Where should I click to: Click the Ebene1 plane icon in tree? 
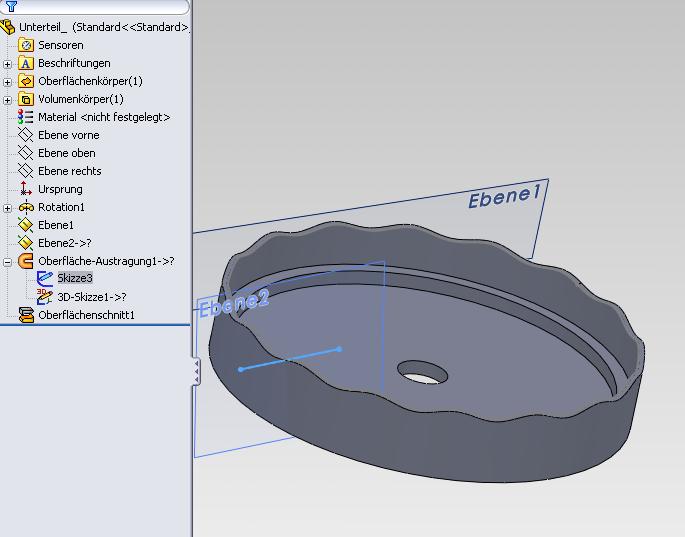26,225
